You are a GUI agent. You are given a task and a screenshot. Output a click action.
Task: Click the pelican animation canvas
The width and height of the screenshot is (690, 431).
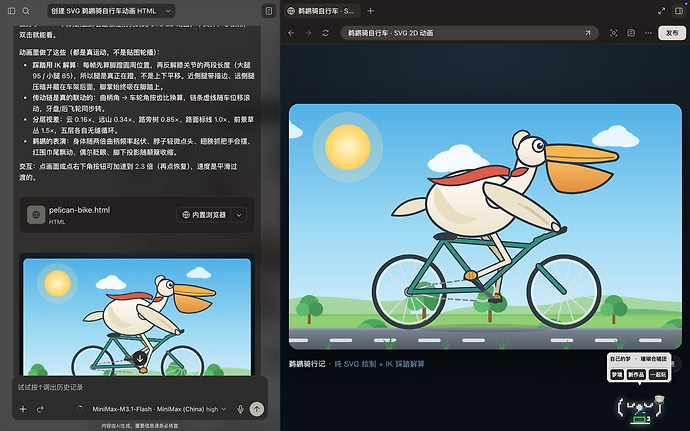(x=485, y=226)
